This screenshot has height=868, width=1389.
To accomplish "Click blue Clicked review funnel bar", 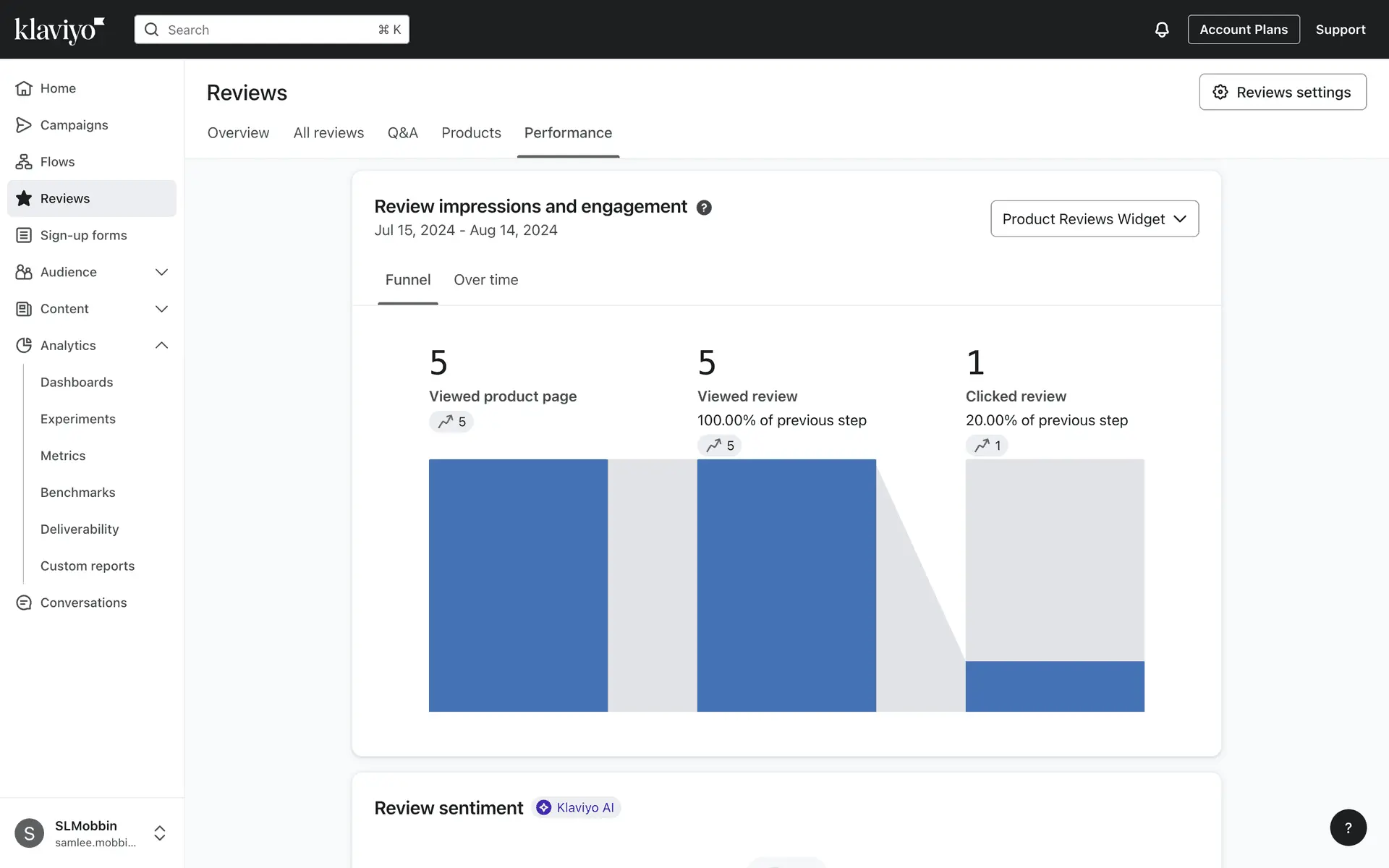I will (x=1054, y=686).
